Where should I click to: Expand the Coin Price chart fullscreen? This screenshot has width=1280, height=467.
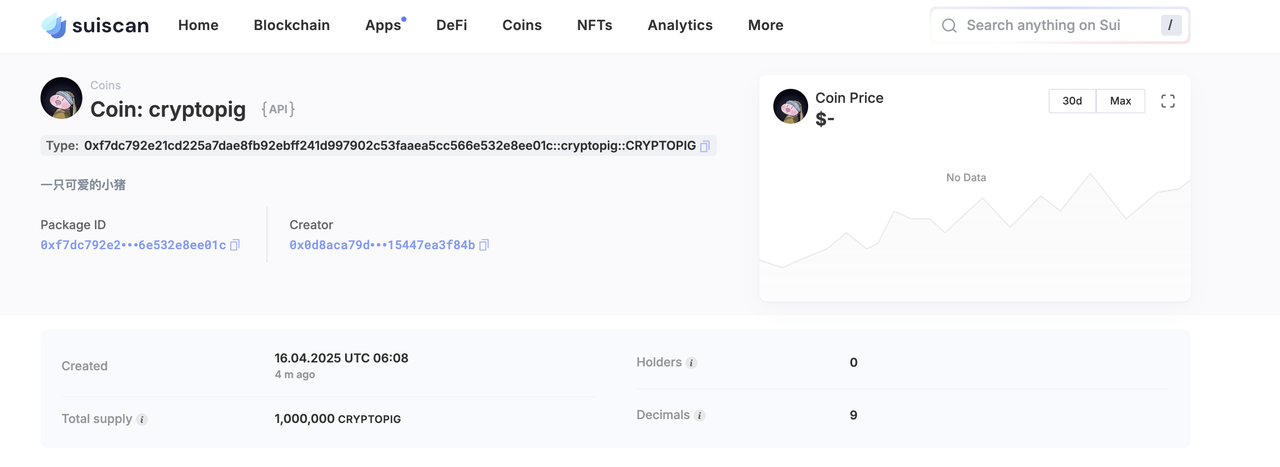[x=1168, y=101]
